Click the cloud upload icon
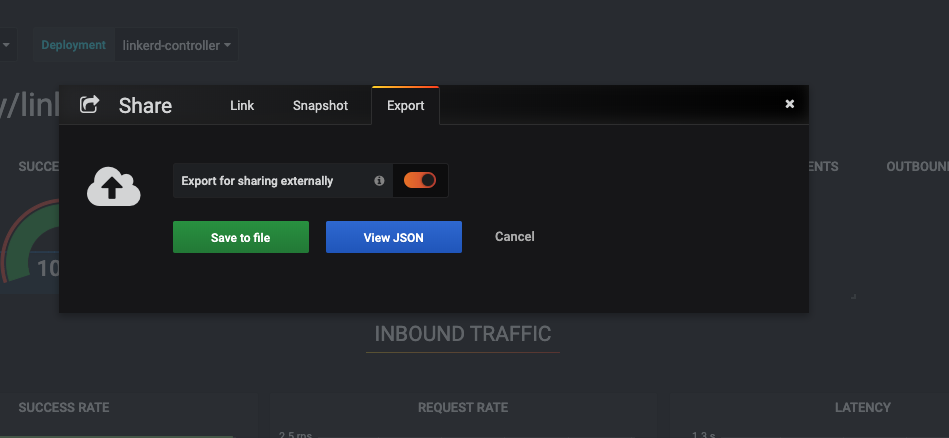 114,186
